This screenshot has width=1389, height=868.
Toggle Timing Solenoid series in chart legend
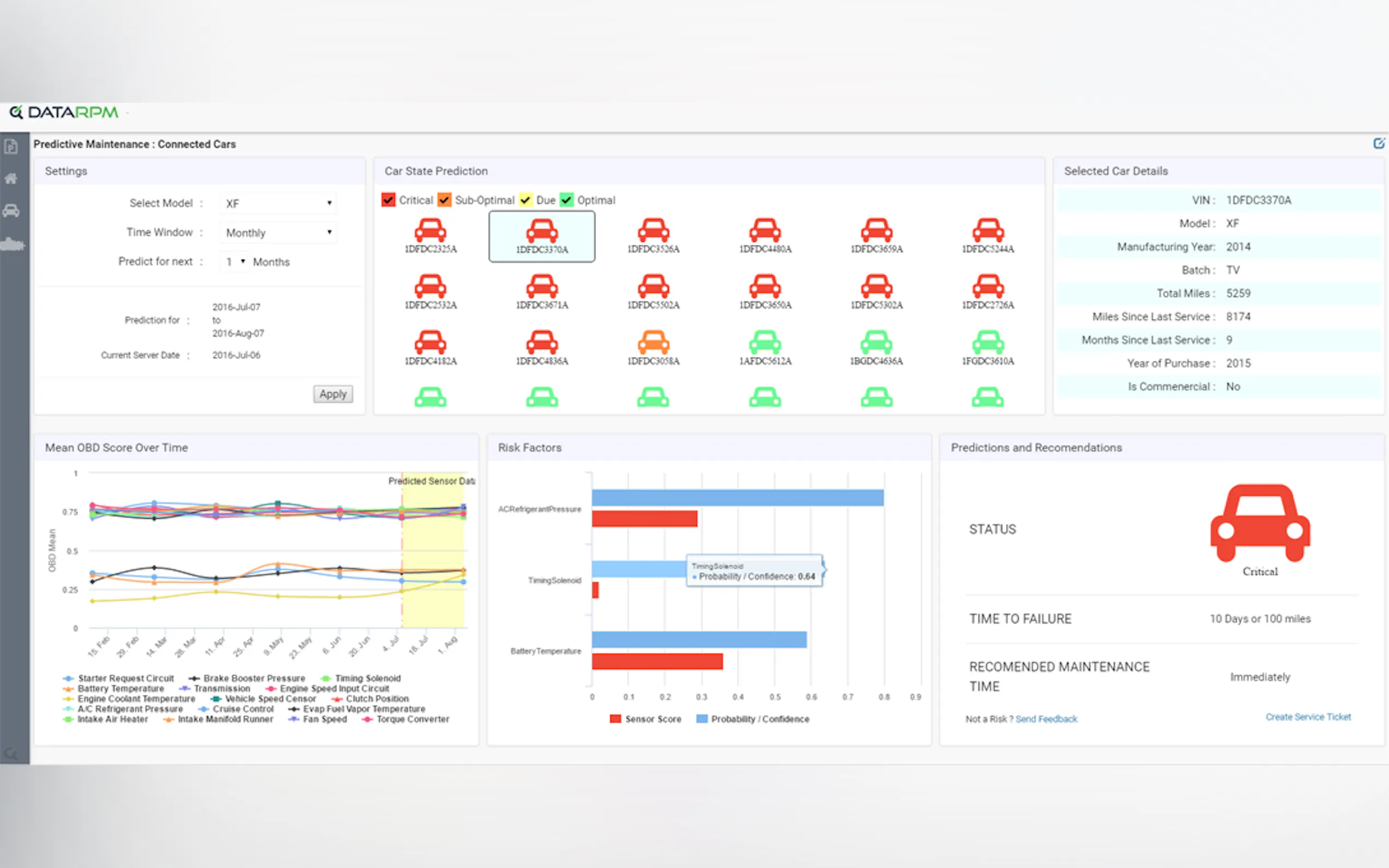tap(367, 678)
